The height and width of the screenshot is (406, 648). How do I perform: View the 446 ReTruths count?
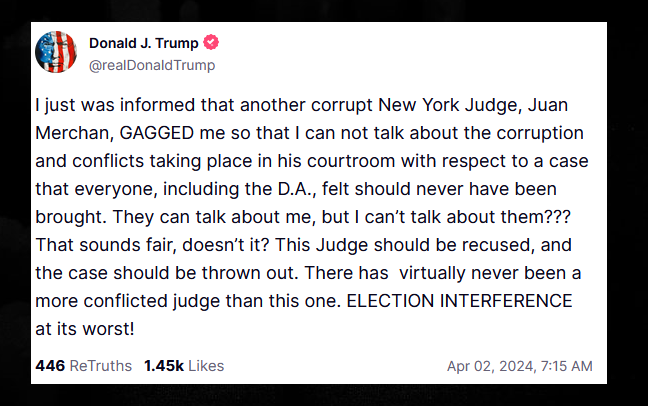50,366
